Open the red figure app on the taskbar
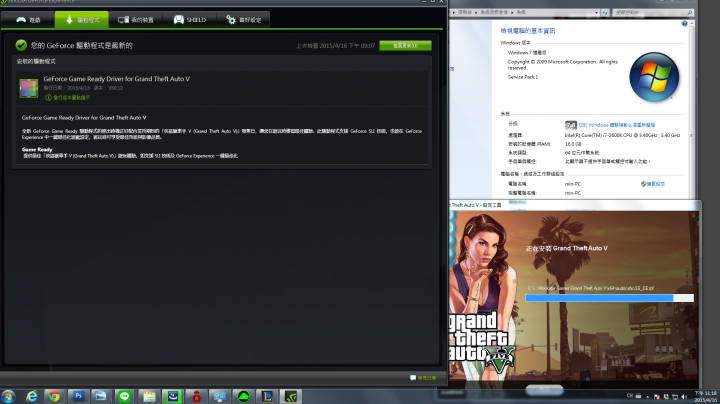720x404 pixels. click(x=197, y=396)
